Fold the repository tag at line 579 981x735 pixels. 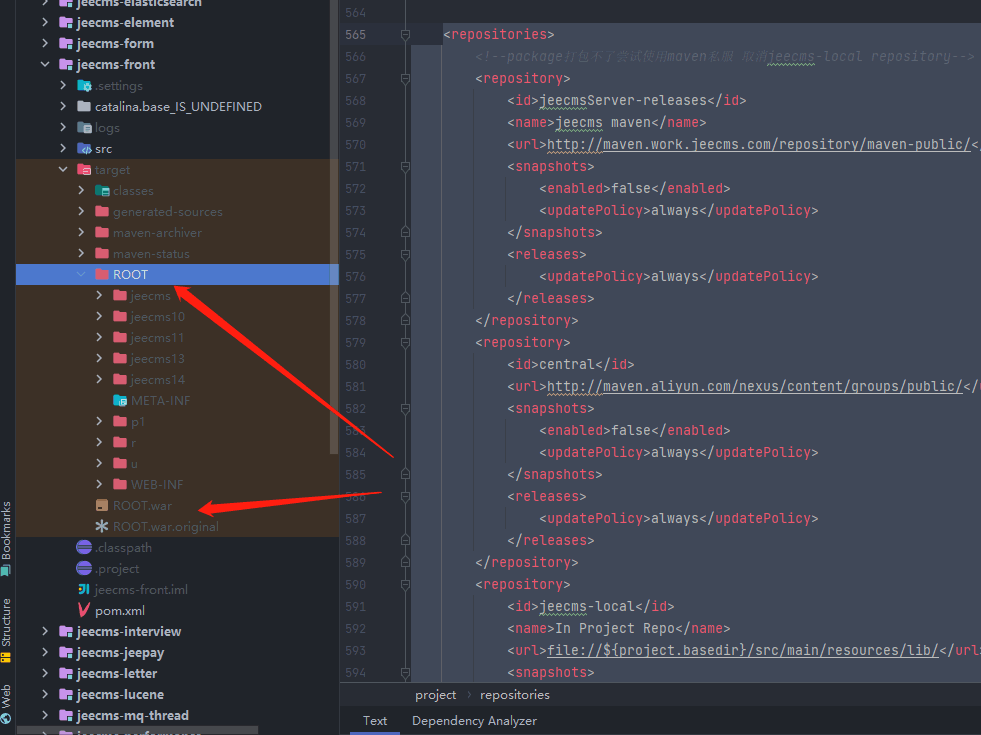tap(405, 343)
